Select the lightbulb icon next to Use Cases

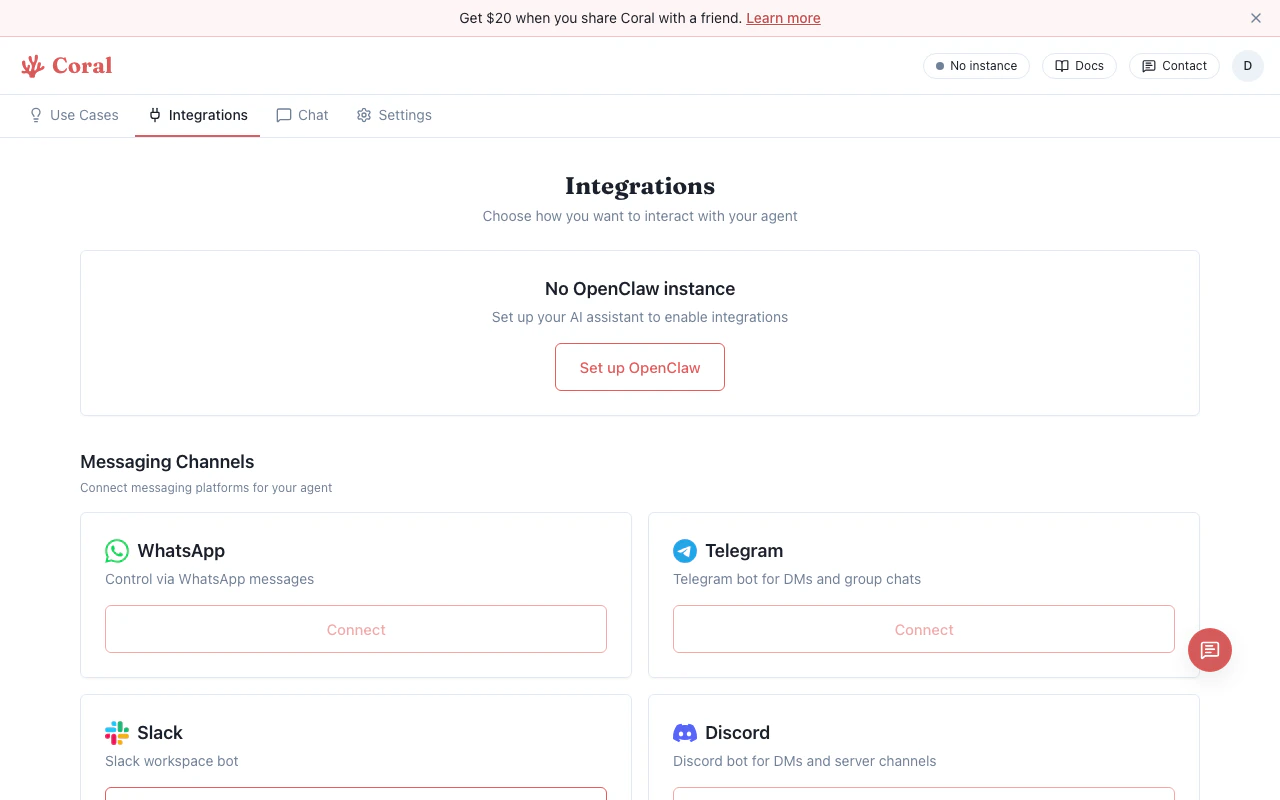click(35, 115)
